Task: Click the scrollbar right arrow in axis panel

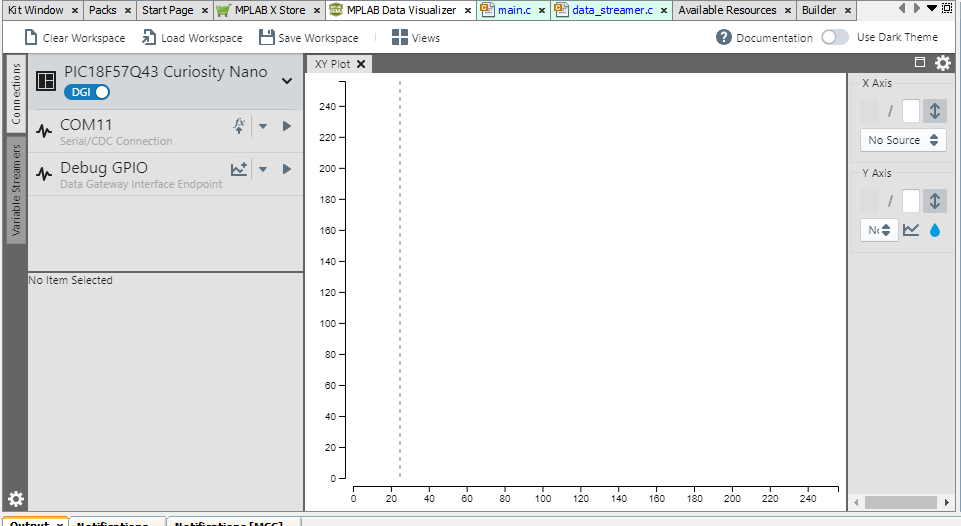Action: pyautogui.click(x=947, y=503)
